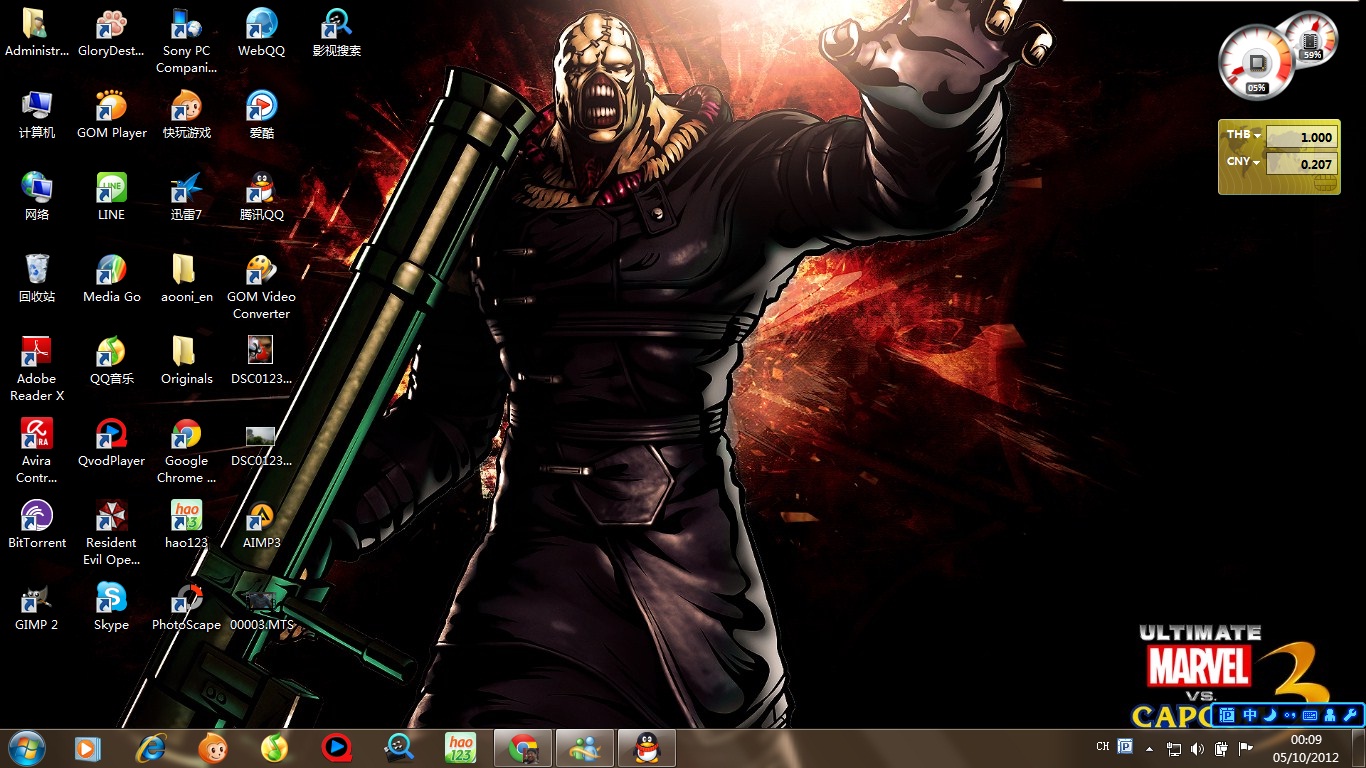Viewport: 1366px width, 768px height.
Task: Open the WebQQ desktop shortcut
Action: 261,33
